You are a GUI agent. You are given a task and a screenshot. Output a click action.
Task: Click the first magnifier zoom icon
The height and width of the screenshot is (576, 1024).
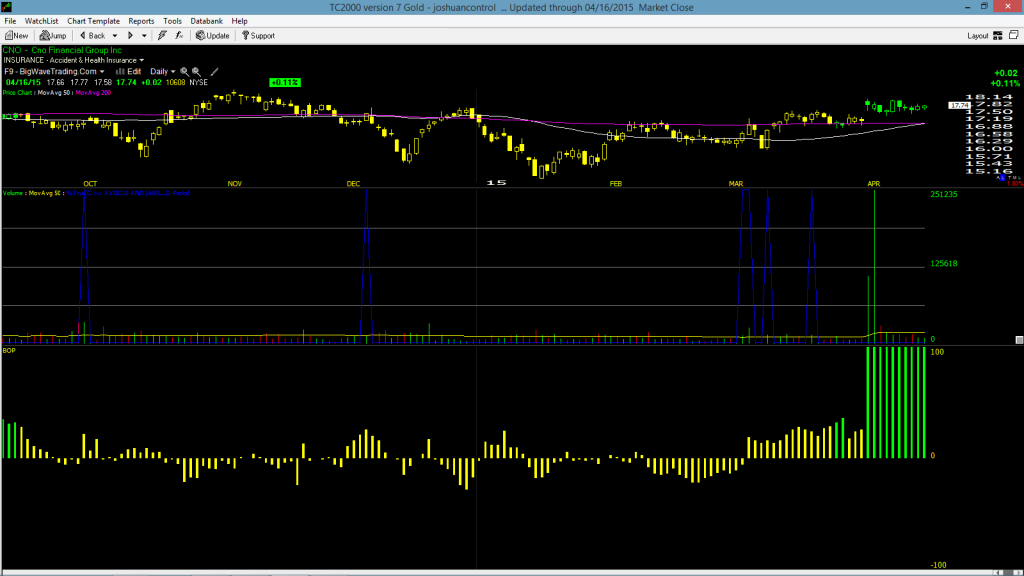point(184,72)
